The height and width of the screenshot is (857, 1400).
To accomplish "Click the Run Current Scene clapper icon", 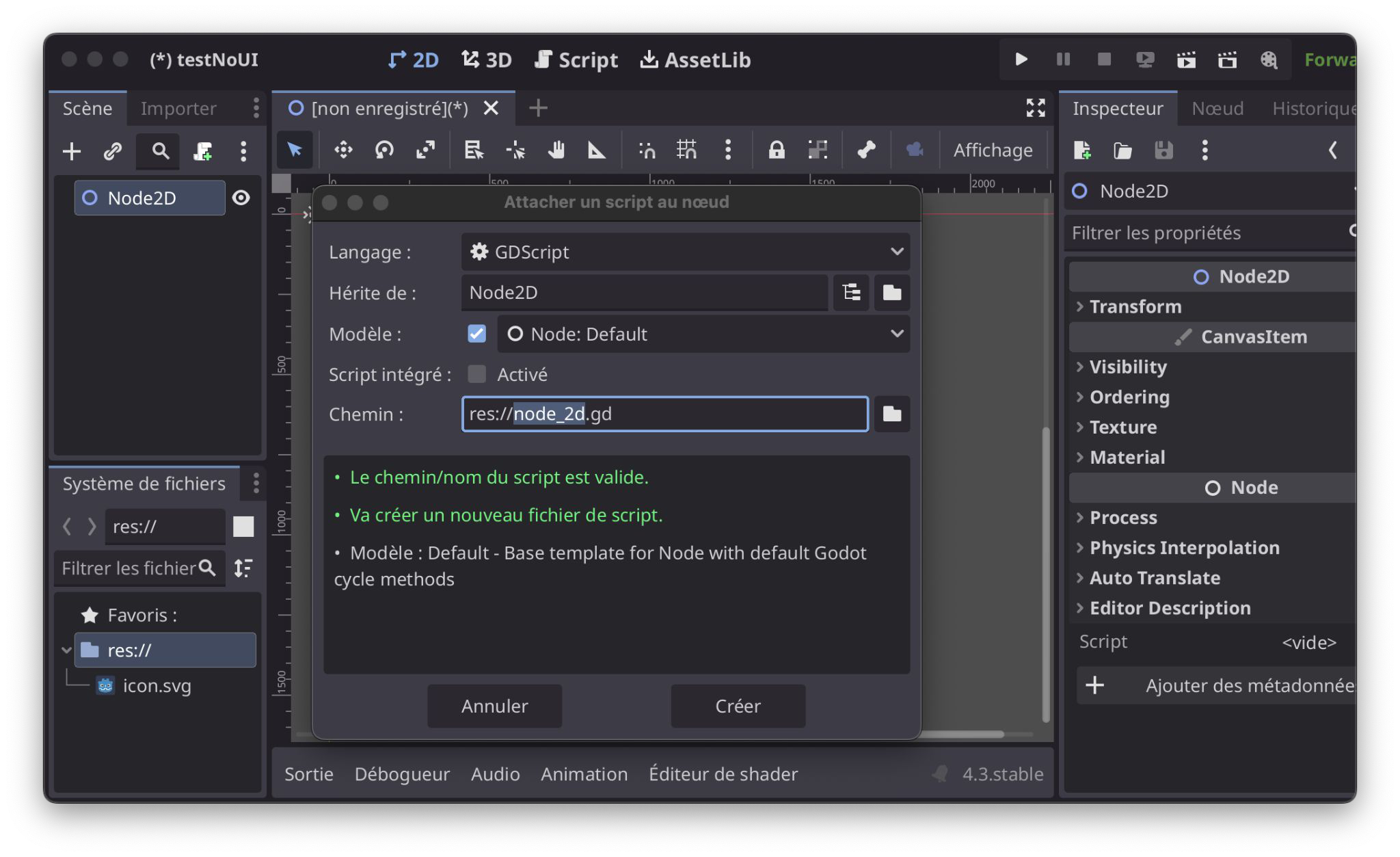I will [x=1186, y=60].
